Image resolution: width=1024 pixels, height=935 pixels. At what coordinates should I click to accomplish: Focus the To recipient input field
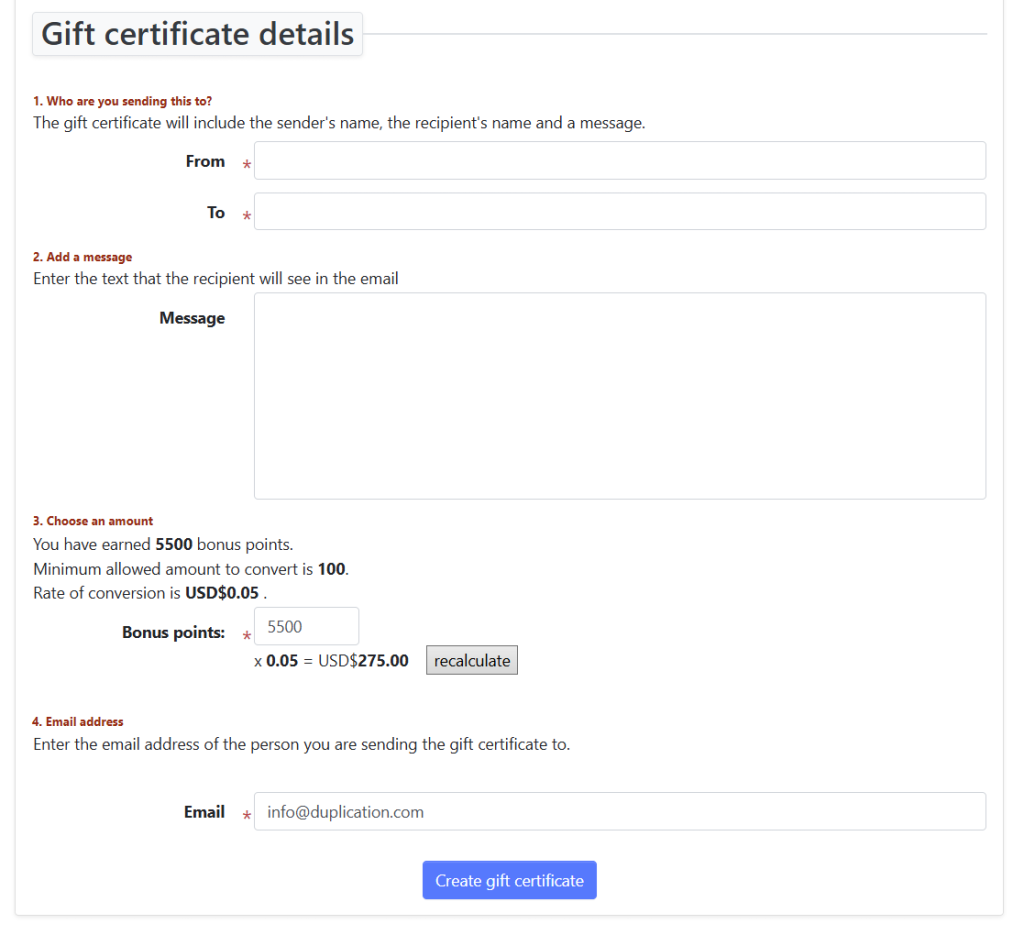(619, 212)
